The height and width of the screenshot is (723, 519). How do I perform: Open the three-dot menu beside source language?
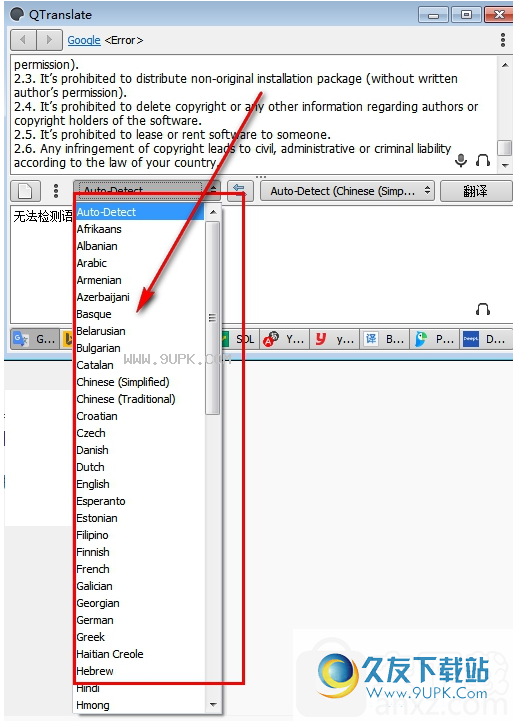pos(56,190)
